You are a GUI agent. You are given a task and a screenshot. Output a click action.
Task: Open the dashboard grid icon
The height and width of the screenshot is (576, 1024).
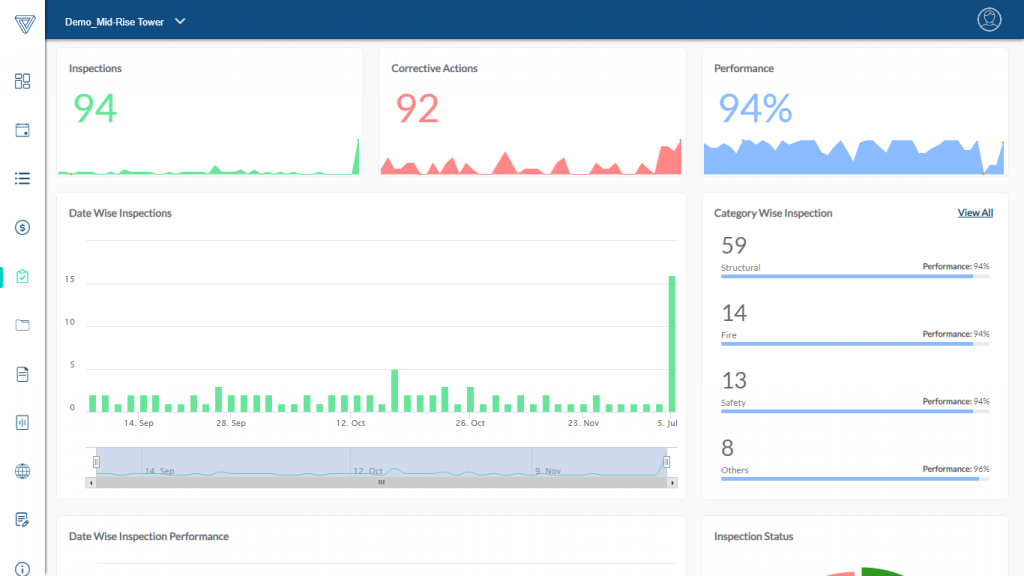(x=22, y=81)
